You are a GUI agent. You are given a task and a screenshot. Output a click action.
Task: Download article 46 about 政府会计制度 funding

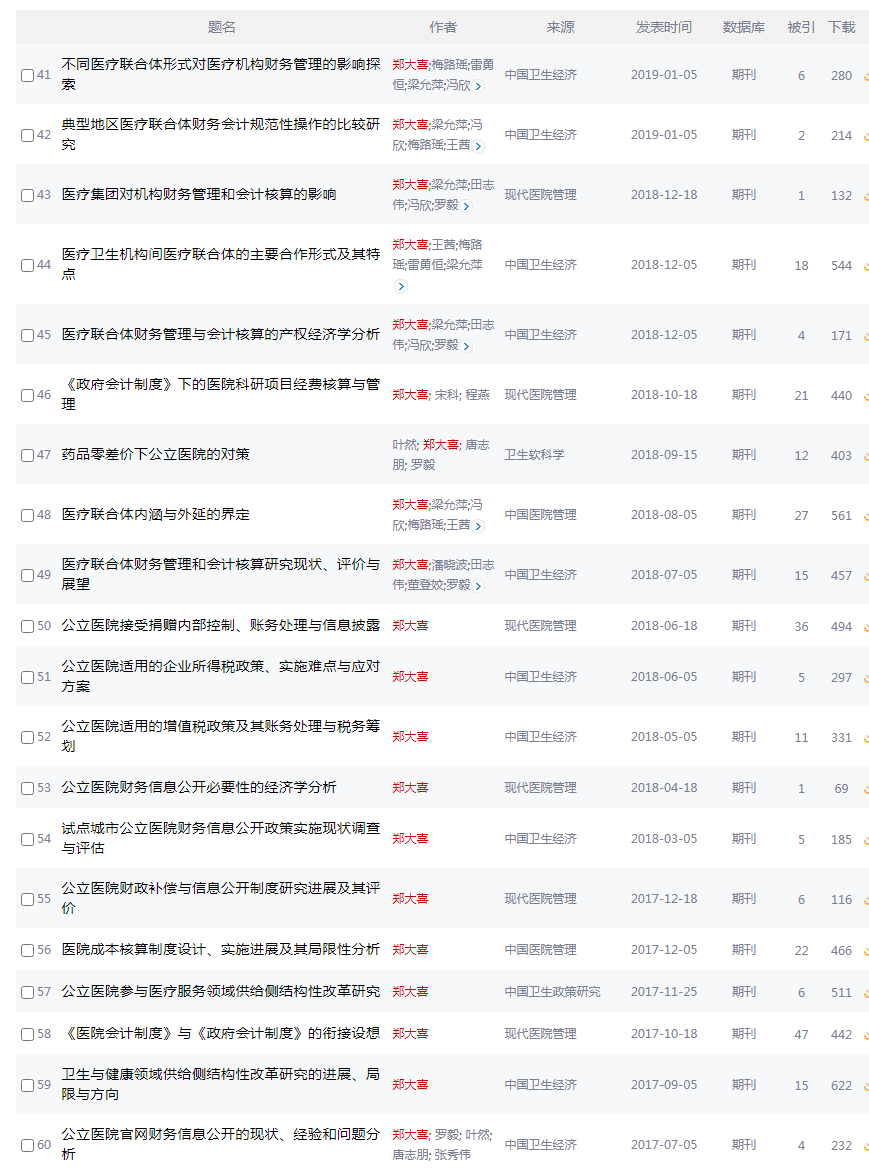[x=866, y=395]
